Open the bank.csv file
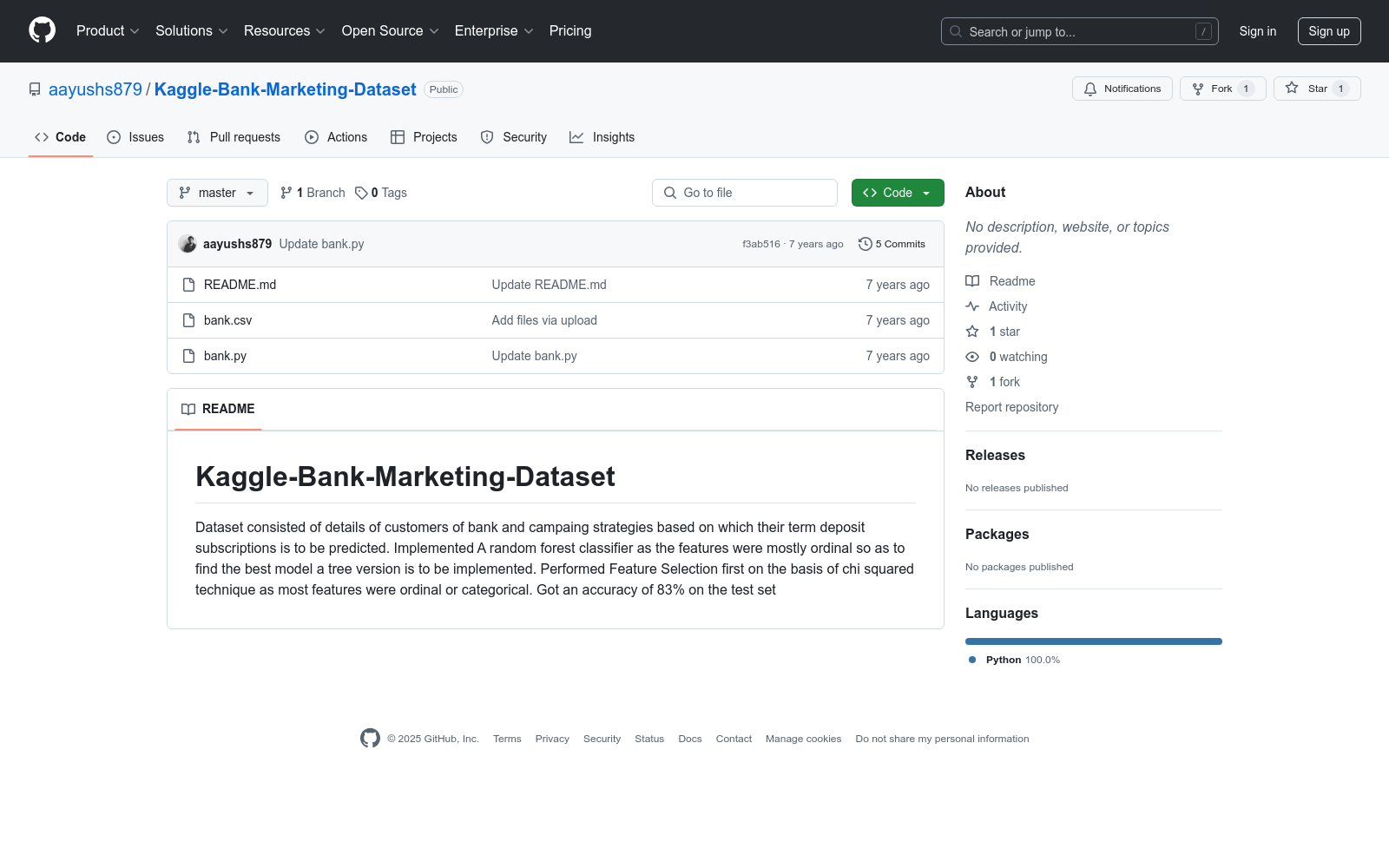This screenshot has width=1389, height=868. tap(227, 320)
